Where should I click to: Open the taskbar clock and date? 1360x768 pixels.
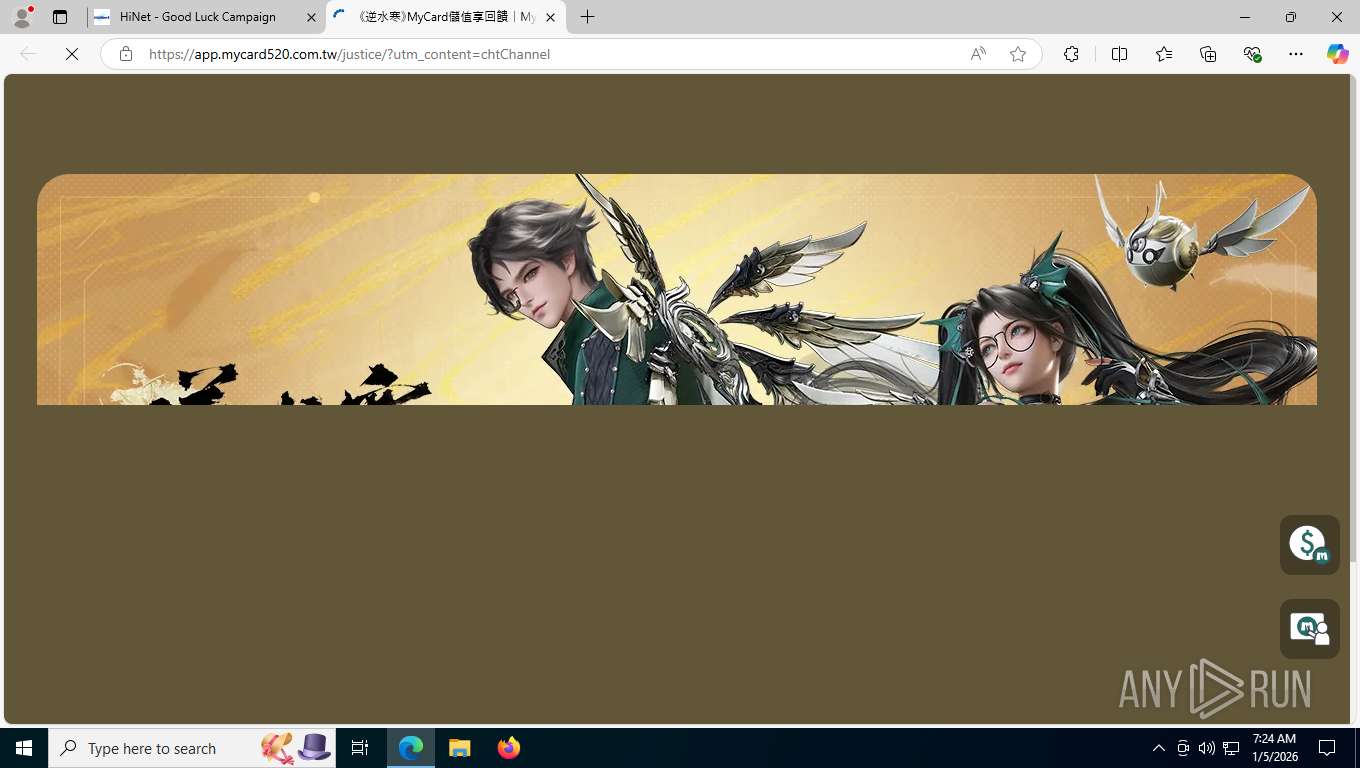click(1274, 748)
